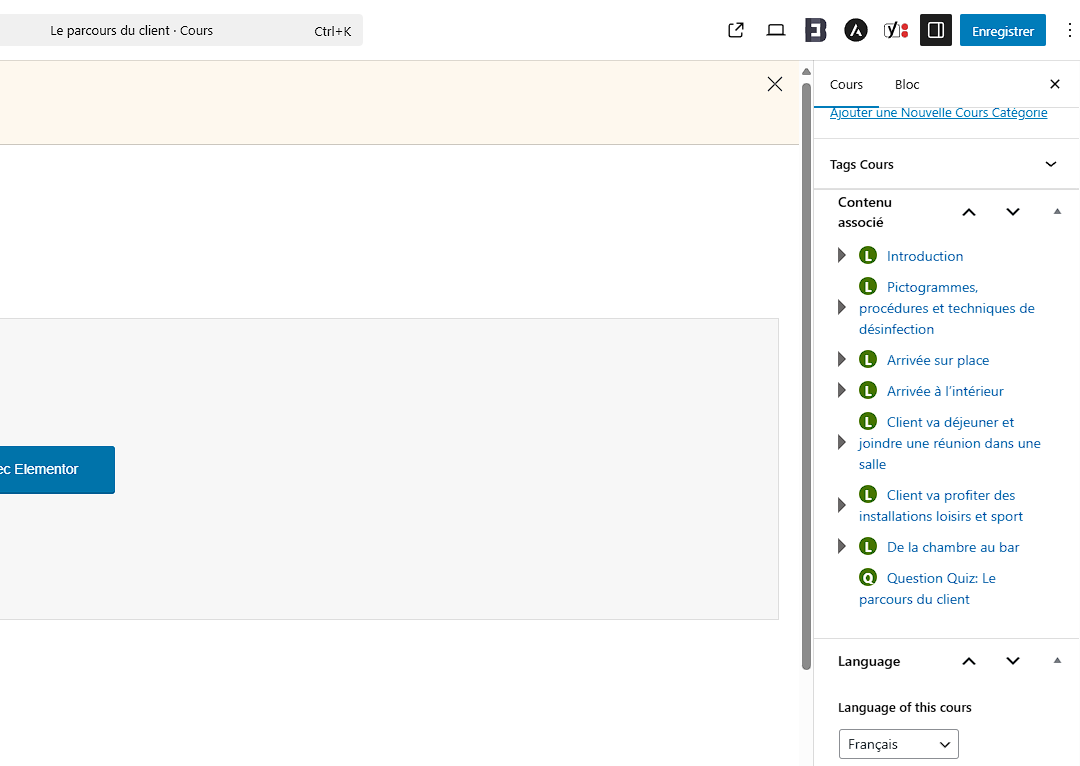The width and height of the screenshot is (1080, 766).
Task: Open the Français language dropdown
Action: [x=898, y=744]
